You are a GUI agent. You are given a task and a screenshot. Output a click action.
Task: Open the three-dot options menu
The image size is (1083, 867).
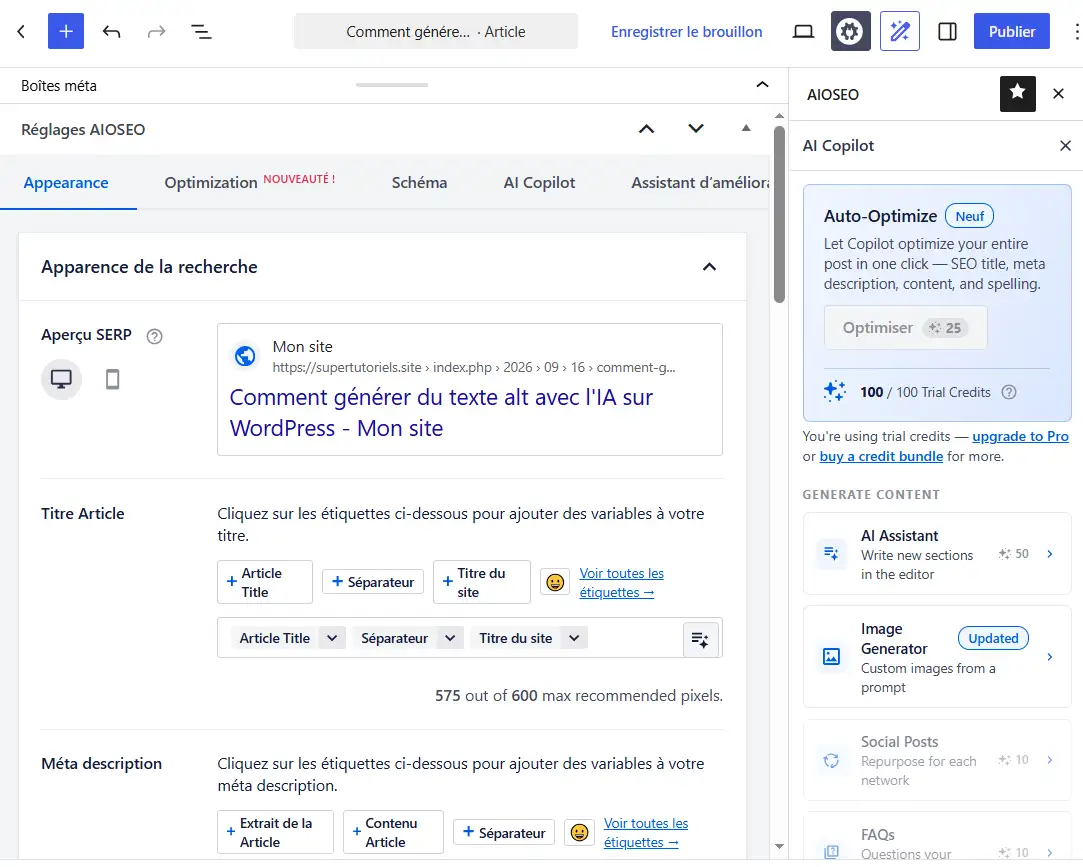pyautogui.click(x=1076, y=32)
